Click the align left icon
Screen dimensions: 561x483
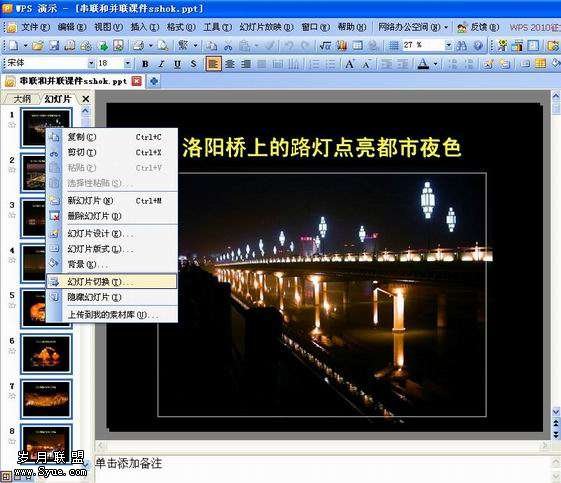tap(213, 64)
